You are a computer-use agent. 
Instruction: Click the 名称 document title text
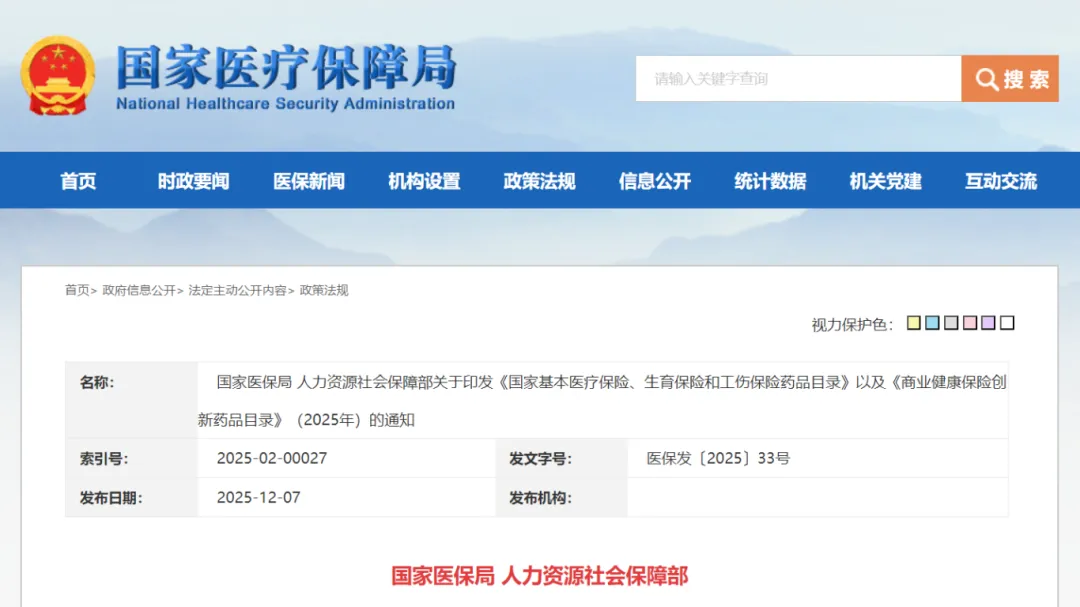[602, 401]
